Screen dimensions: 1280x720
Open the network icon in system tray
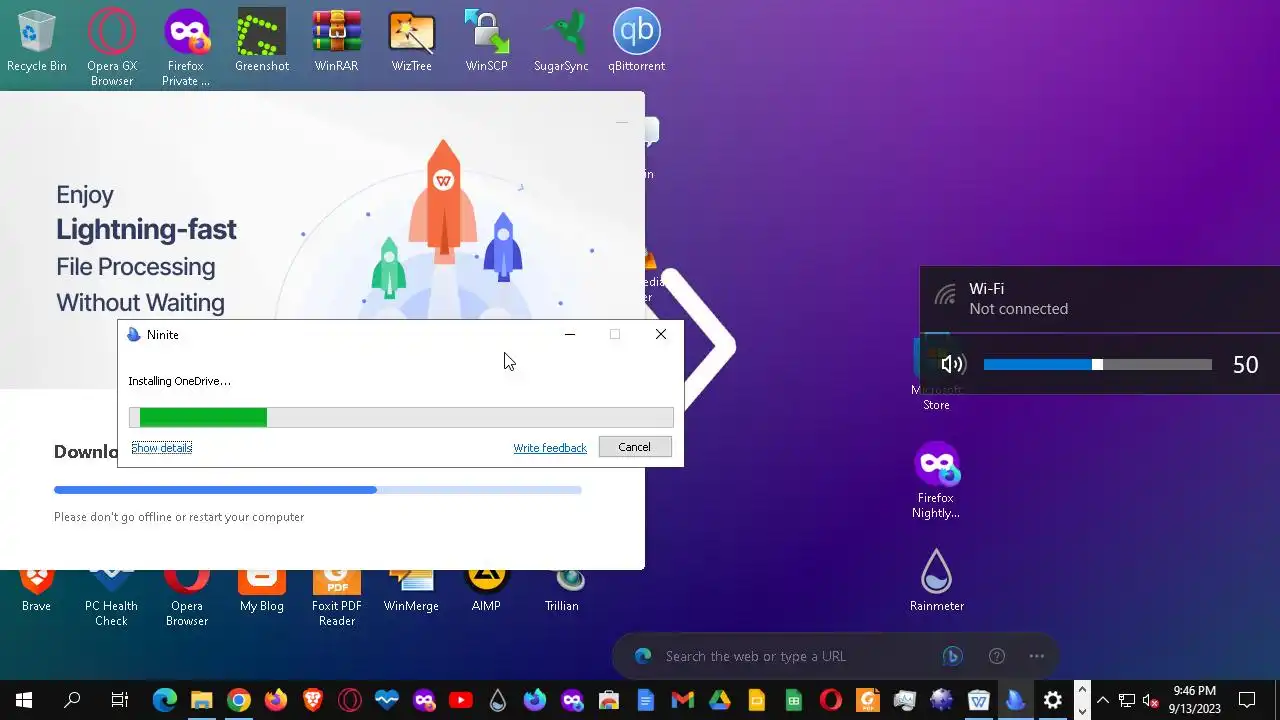(1127, 700)
